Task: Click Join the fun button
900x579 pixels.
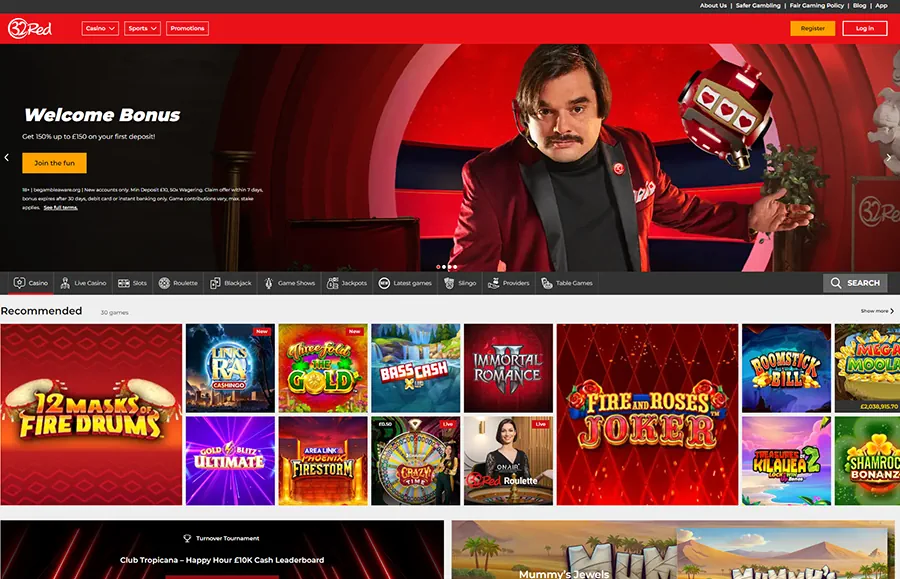Action: click(x=55, y=163)
